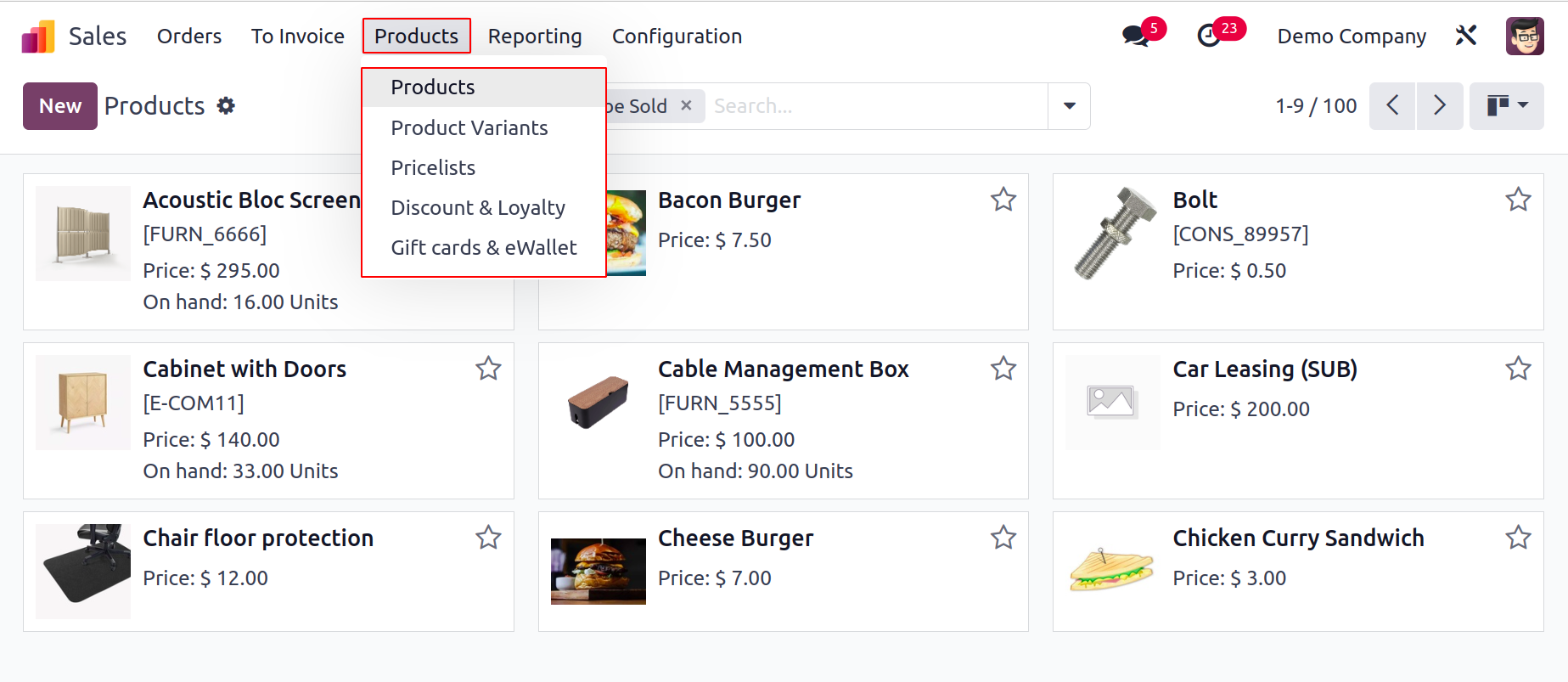Image resolution: width=1568 pixels, height=682 pixels.
Task: Open the Kanban view switcher dropdown
Action: coord(1507,106)
